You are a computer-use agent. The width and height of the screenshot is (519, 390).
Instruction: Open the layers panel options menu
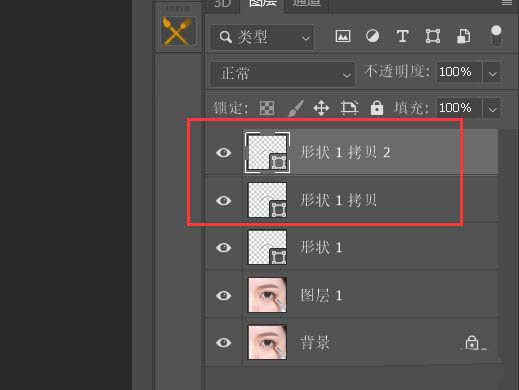507,3
